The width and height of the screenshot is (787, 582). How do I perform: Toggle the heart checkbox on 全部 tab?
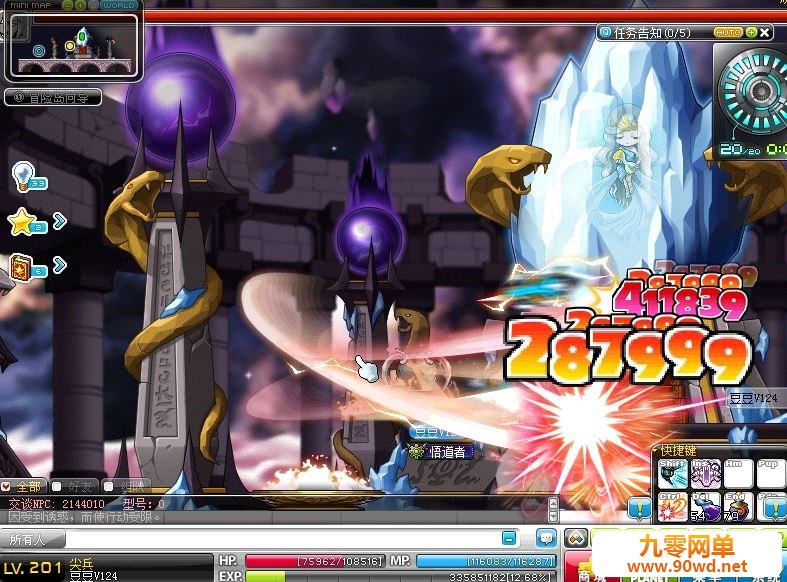tap(6, 486)
